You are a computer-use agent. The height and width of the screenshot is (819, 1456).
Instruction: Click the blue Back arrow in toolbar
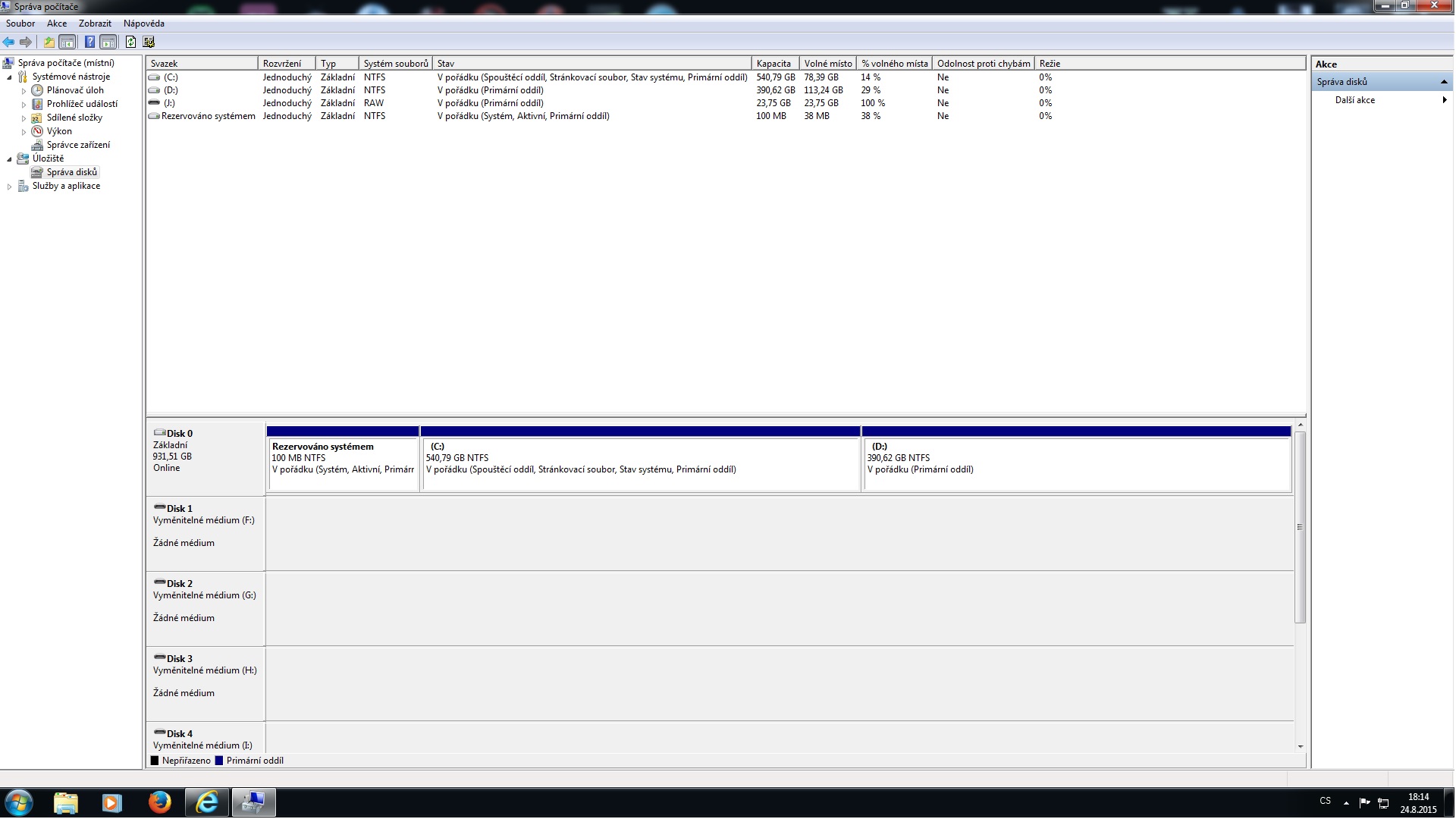[x=9, y=42]
